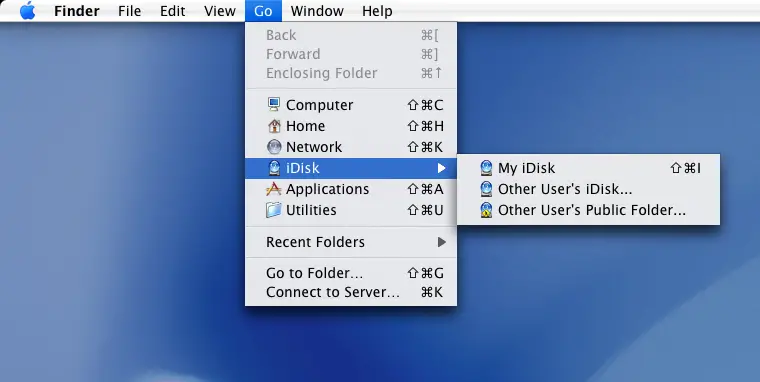The height and width of the screenshot is (382, 760).
Task: Click the ⇧⌘G shortcut text
Action: point(425,273)
